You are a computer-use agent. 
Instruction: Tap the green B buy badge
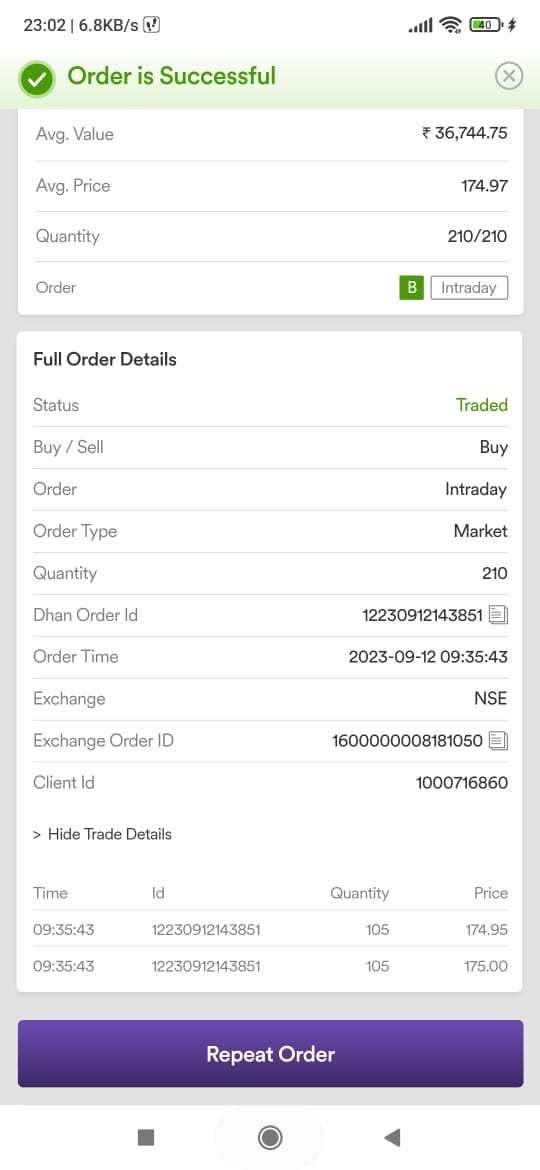pyautogui.click(x=411, y=287)
